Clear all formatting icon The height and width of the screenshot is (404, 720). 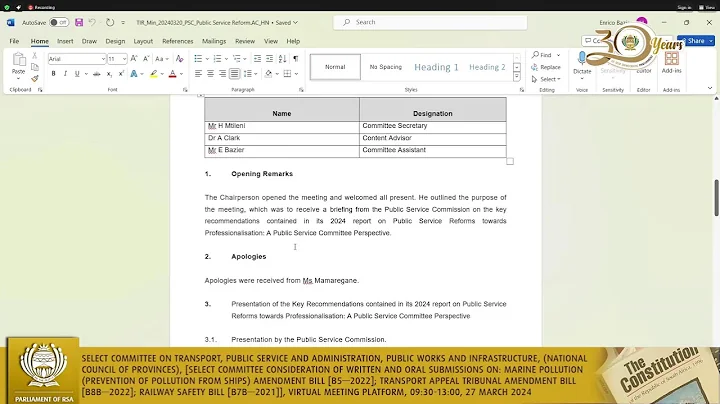pos(180,59)
